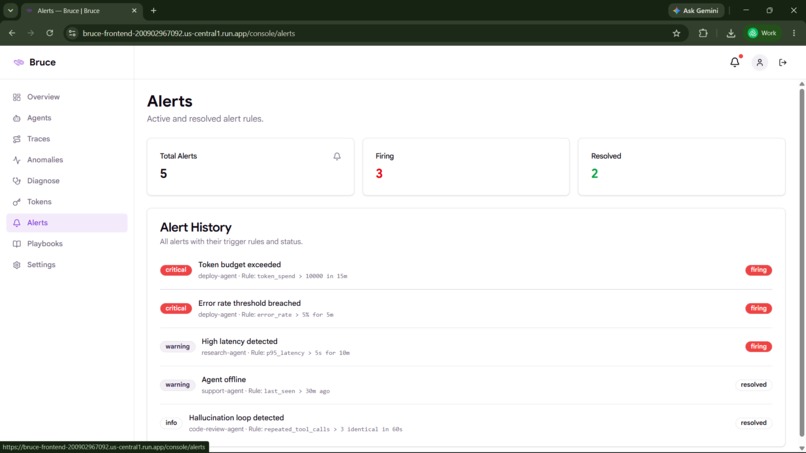
Task: Select 'Token budget exceeded' alert title
Action: tap(240, 265)
